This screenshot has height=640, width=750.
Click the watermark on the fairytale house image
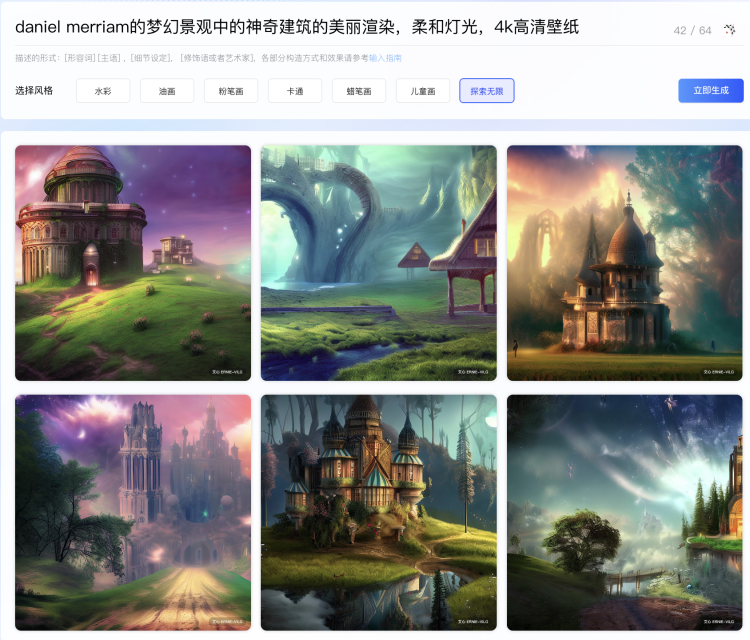[x=473, y=621]
